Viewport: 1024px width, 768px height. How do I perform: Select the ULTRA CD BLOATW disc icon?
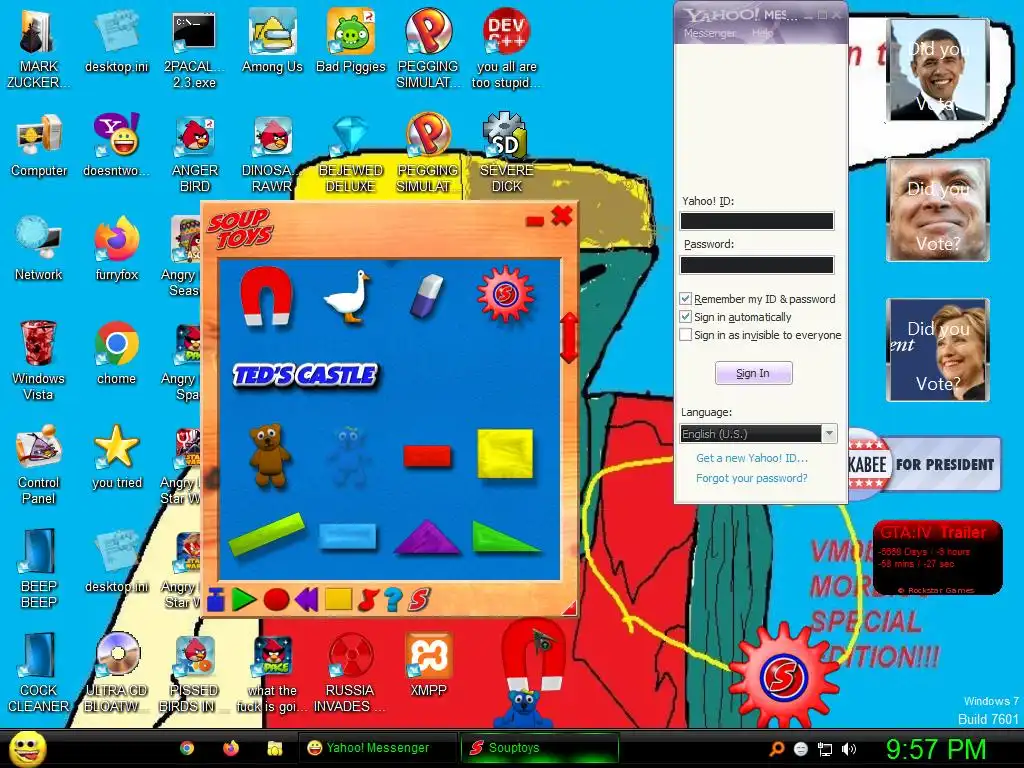click(116, 673)
